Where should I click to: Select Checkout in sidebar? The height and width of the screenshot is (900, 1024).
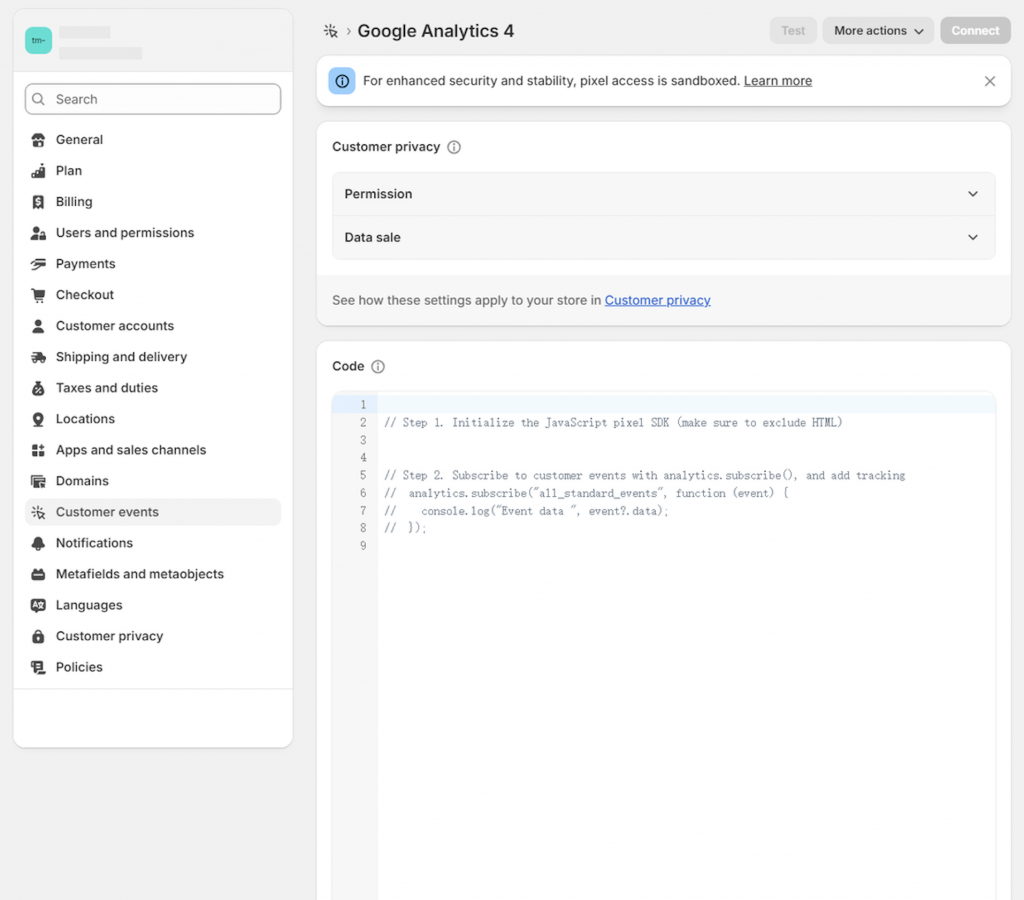(153, 295)
